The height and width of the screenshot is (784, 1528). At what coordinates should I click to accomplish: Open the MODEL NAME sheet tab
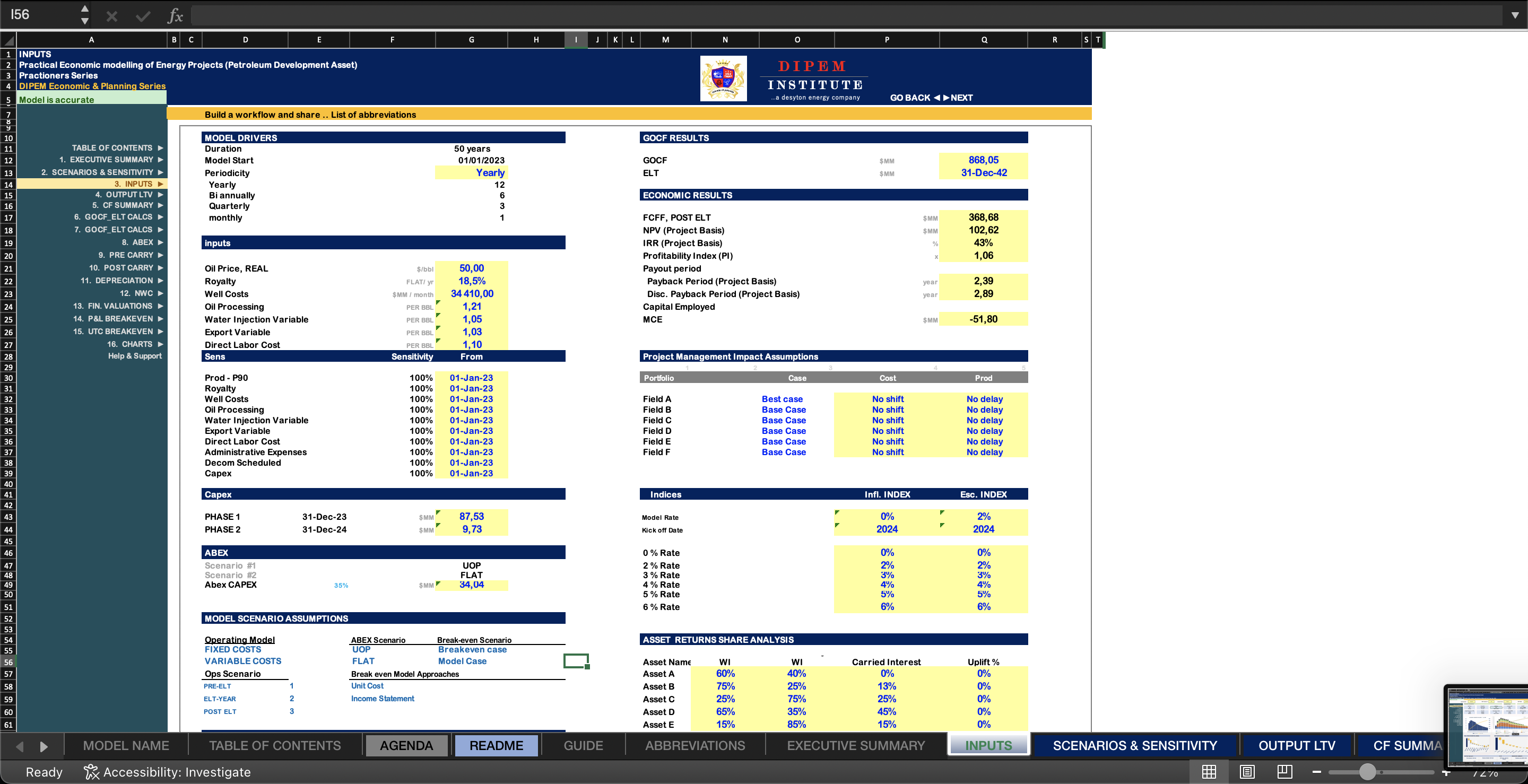click(126, 745)
